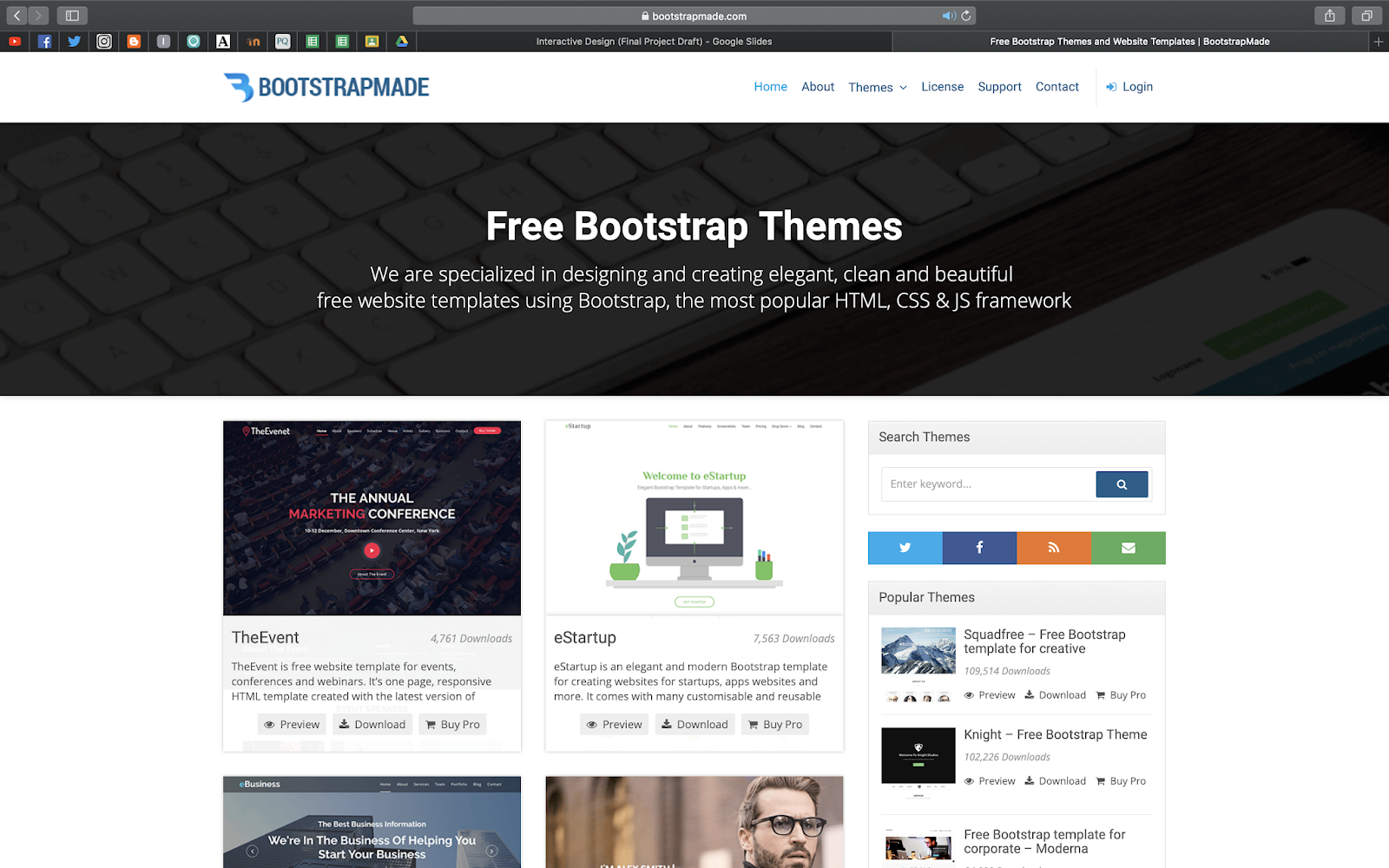Image resolution: width=1389 pixels, height=868 pixels.
Task: Open the Moderna corporate template link
Action: [1044, 841]
